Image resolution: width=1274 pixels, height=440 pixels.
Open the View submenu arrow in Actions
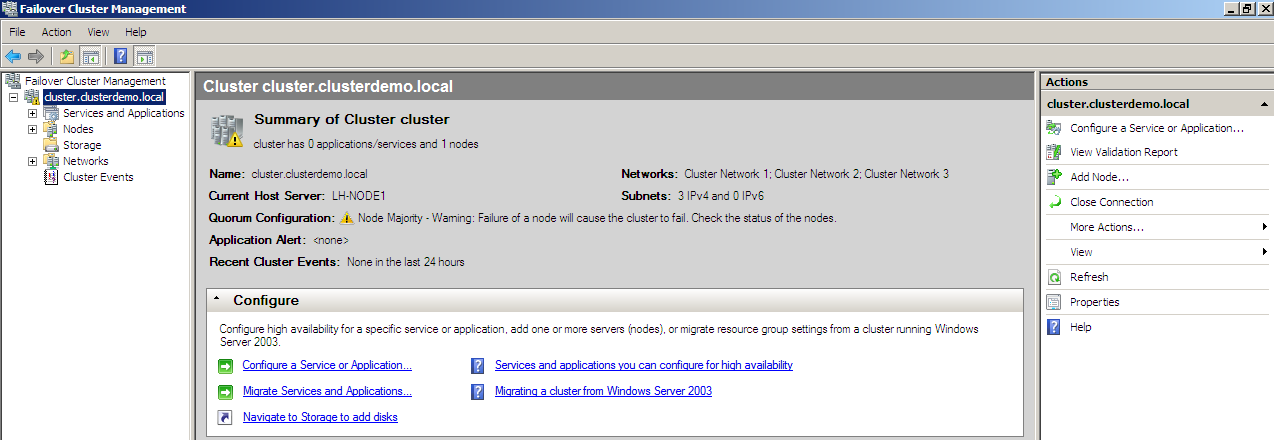coord(1265,252)
